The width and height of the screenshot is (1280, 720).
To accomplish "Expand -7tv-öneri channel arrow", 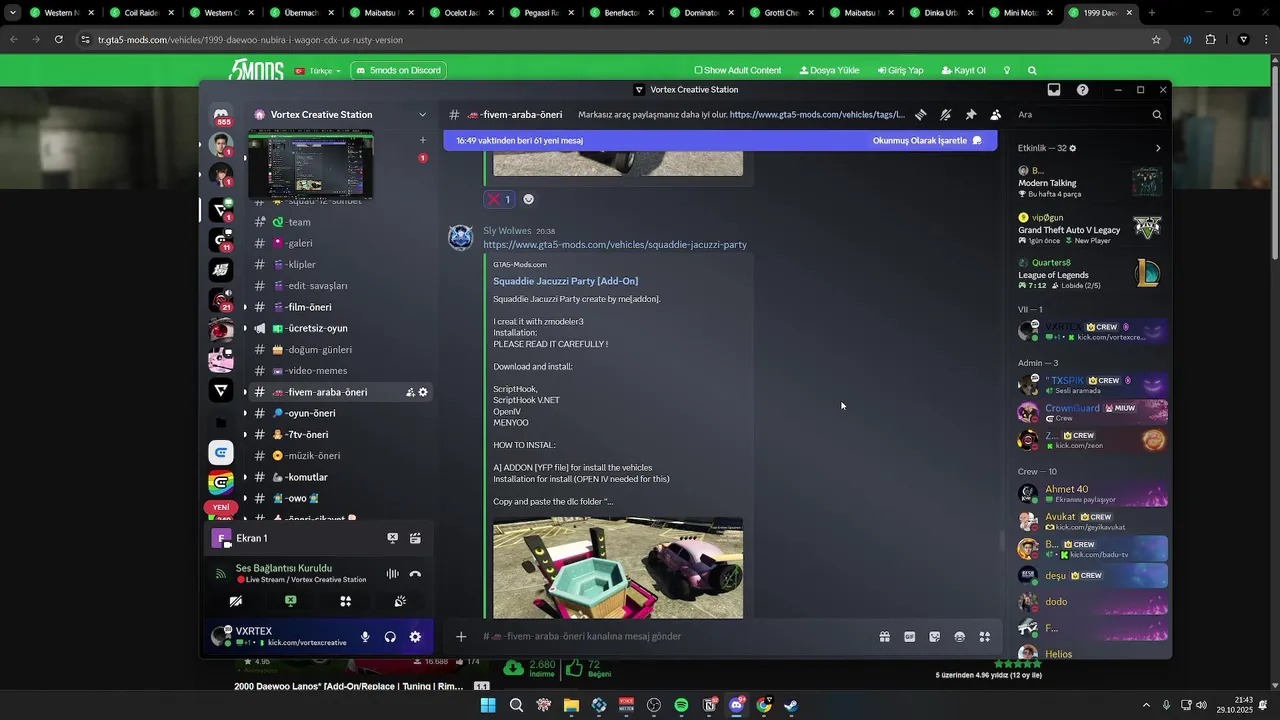I will (x=245, y=435).
